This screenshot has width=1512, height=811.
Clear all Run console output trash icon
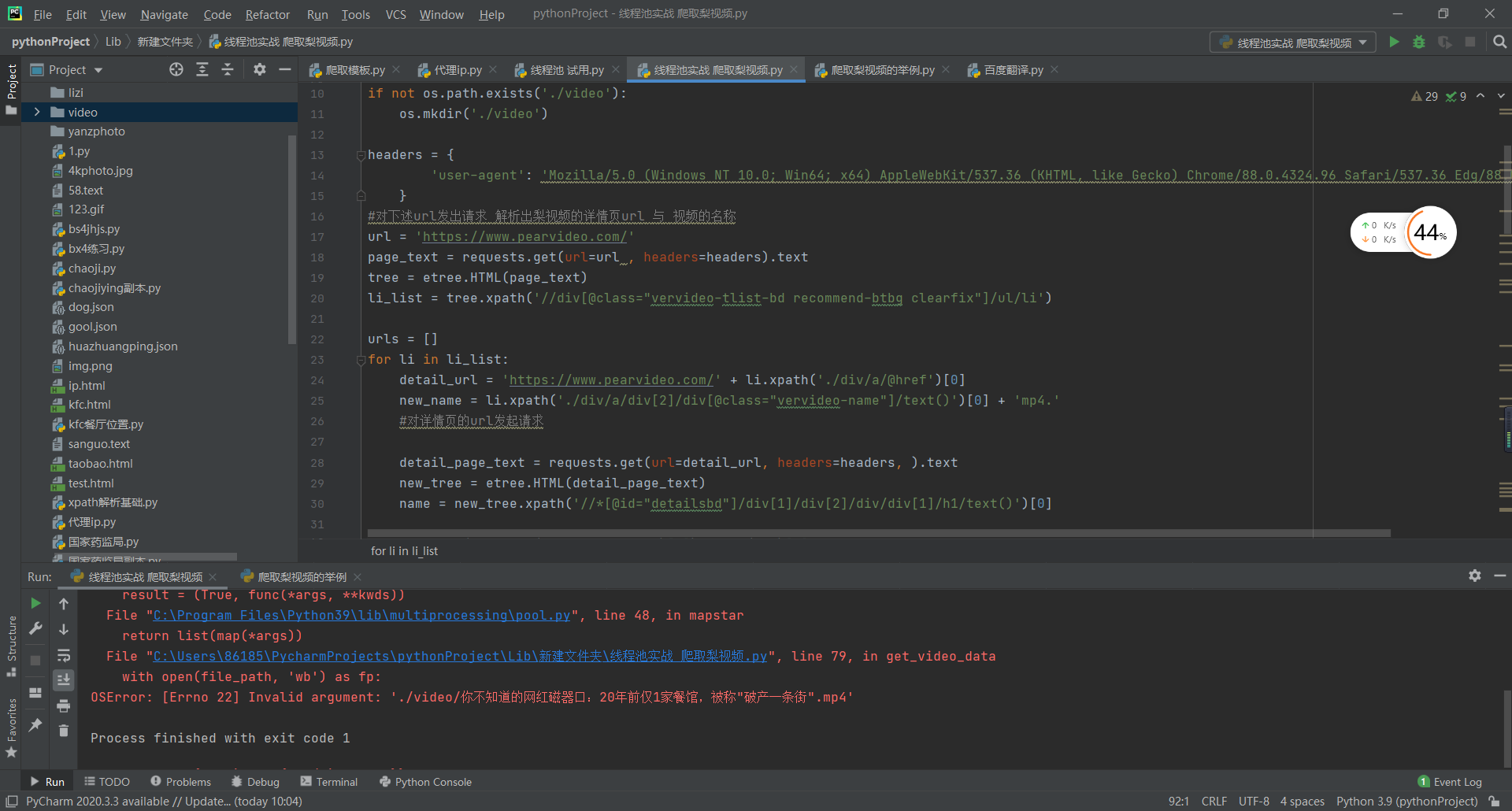[x=64, y=731]
